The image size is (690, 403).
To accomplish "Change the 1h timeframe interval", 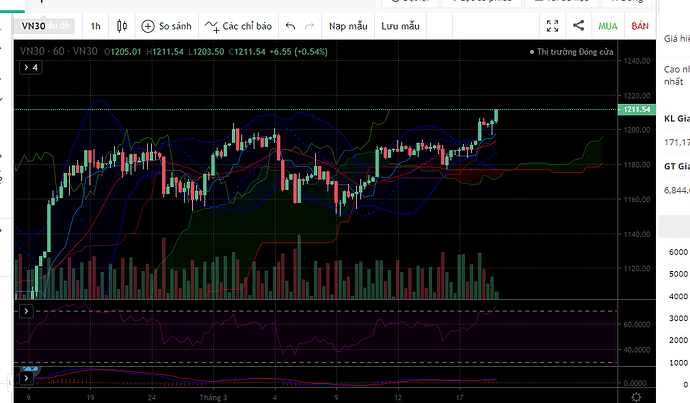I will [x=95, y=26].
